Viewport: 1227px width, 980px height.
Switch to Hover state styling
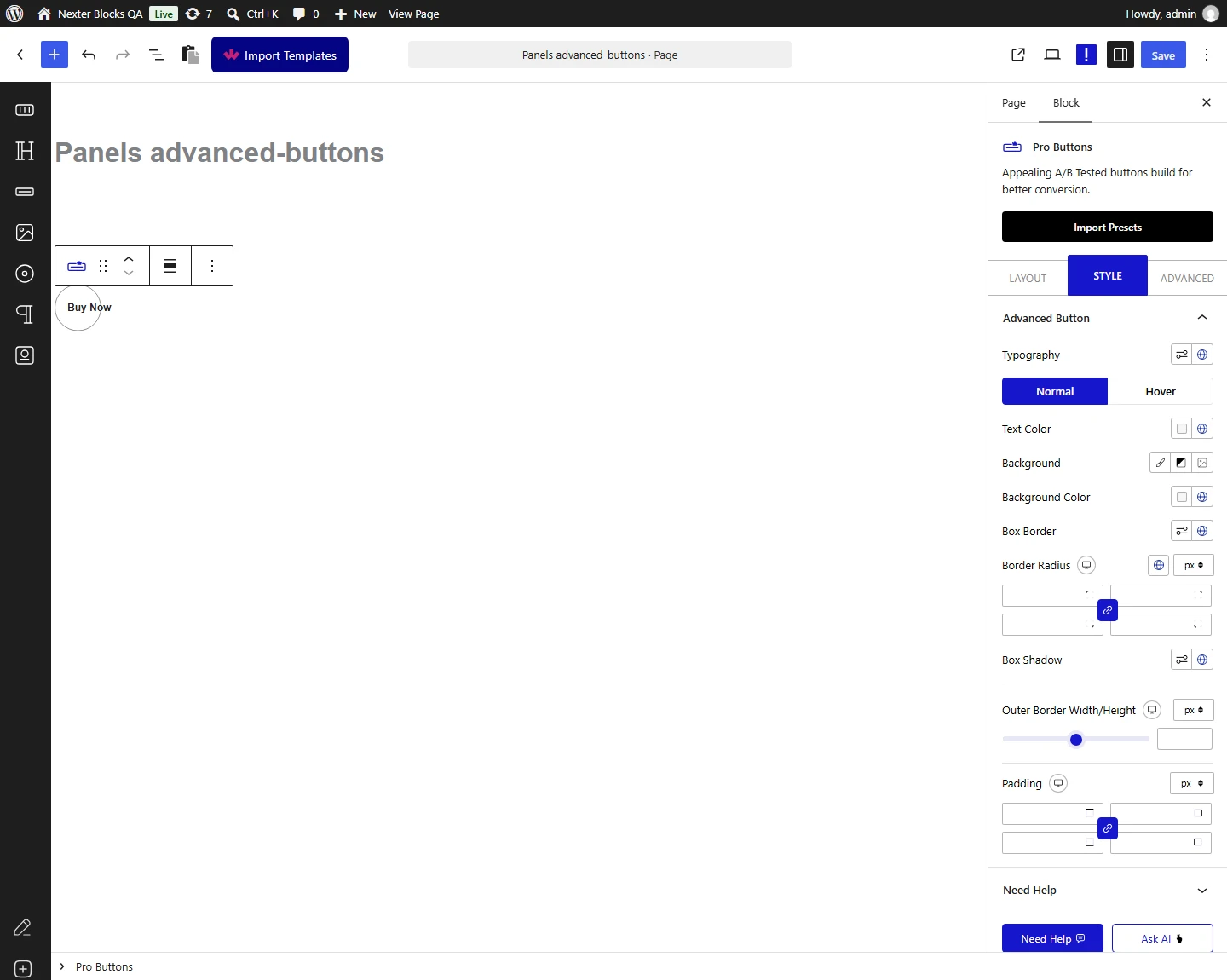1161,391
